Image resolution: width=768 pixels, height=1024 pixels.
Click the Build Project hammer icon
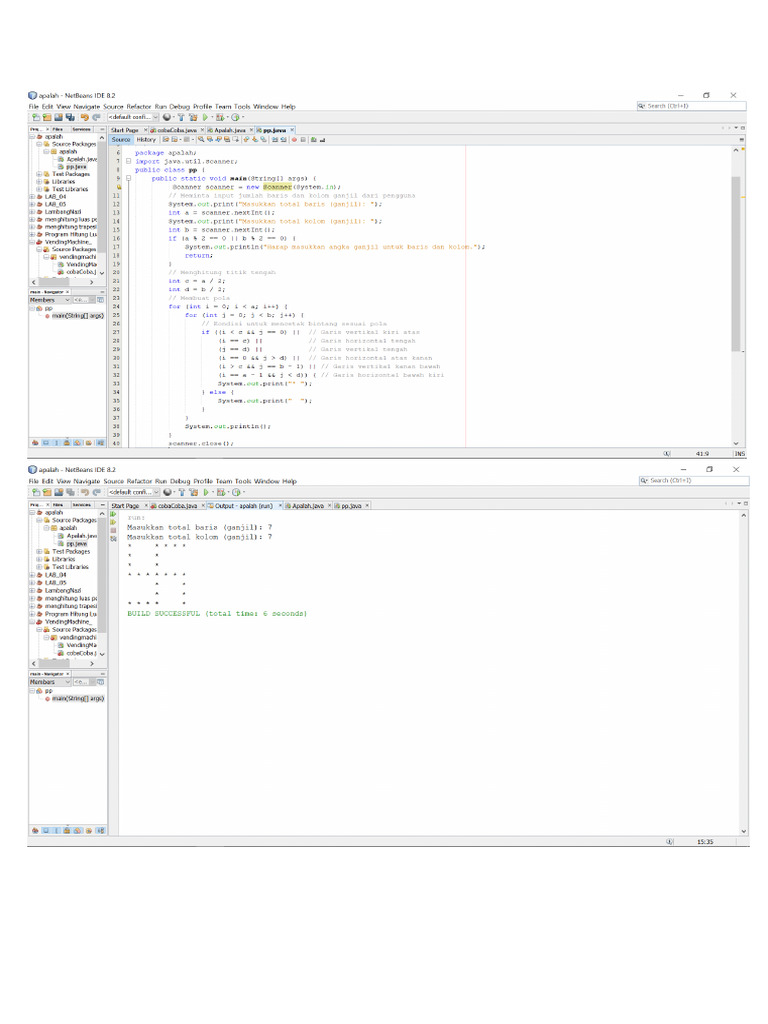tap(179, 117)
